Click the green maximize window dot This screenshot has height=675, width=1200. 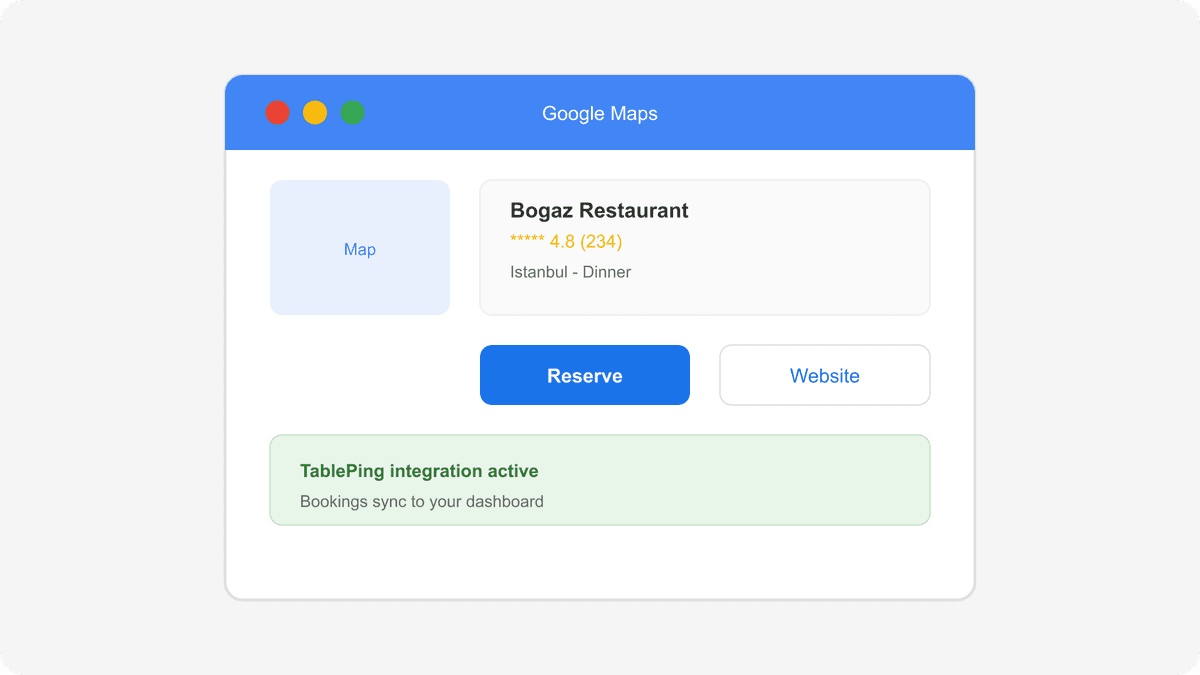(353, 113)
